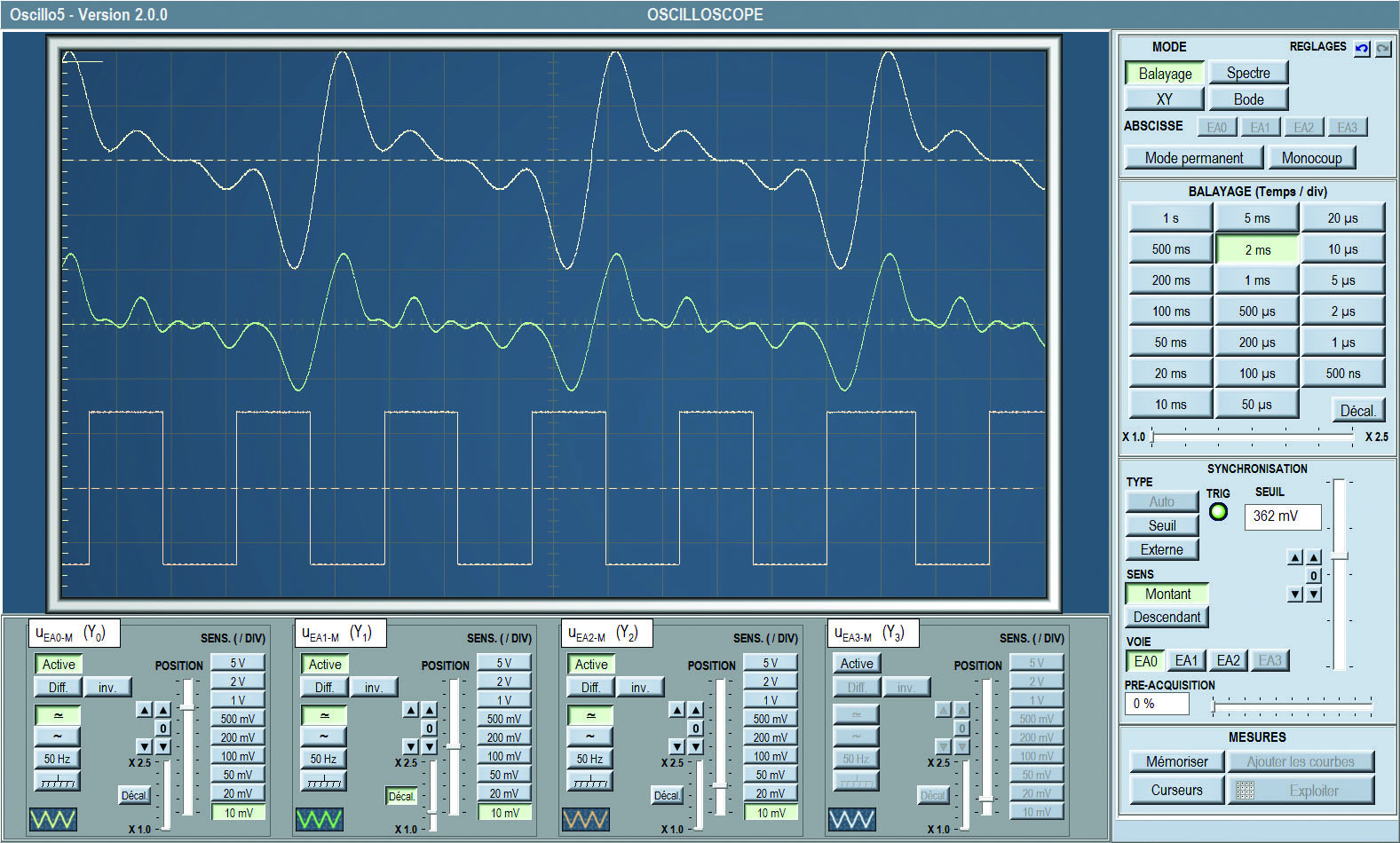The height and width of the screenshot is (843, 1400).
Task: Open the Curseurs measurement tool
Action: 1176,790
